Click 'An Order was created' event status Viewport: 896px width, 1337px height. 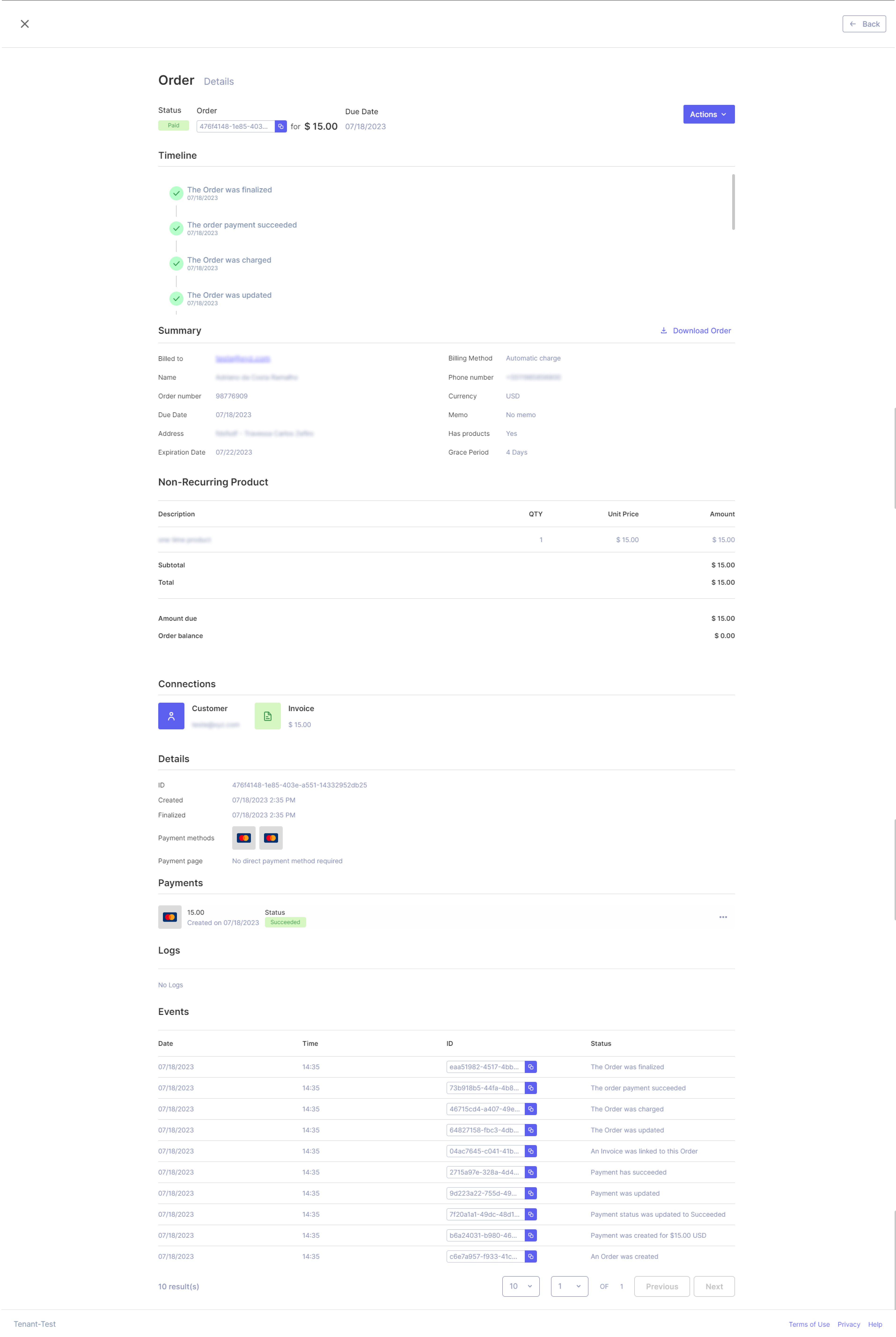pyautogui.click(x=624, y=1256)
